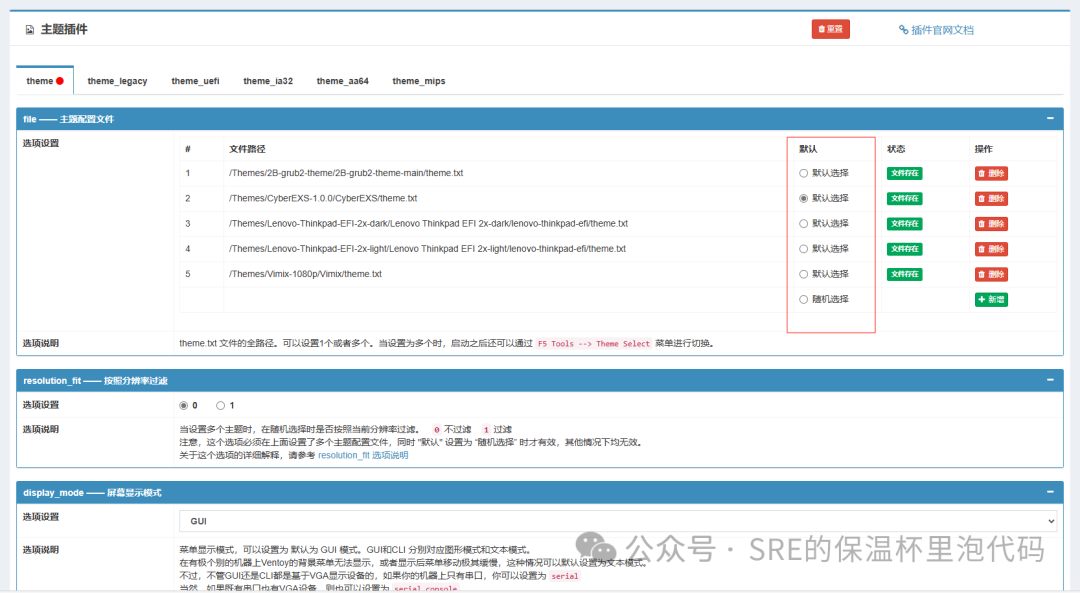Collapse the resolution_fit panel

[1050, 380]
